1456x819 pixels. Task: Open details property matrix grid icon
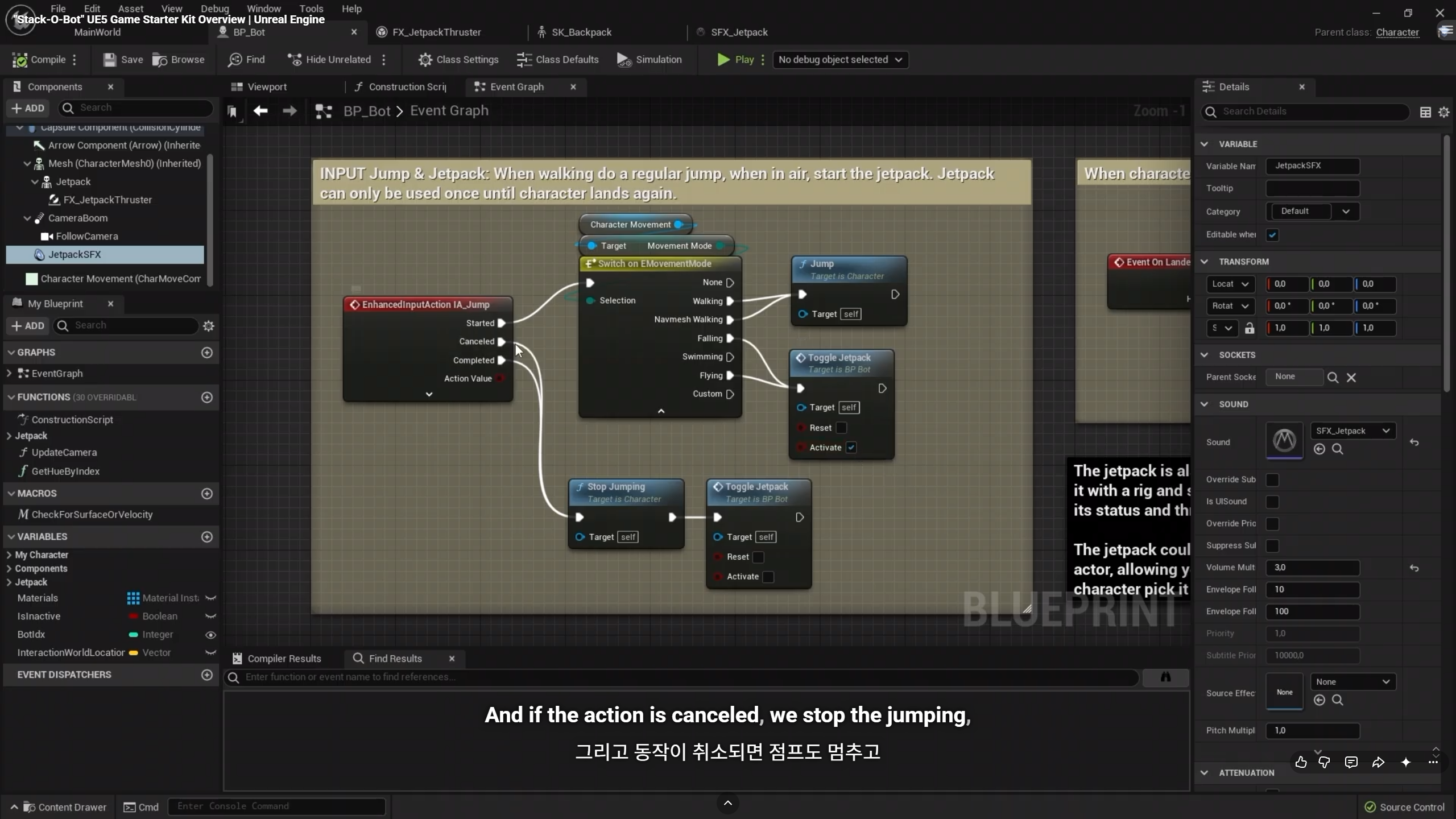point(1425,112)
